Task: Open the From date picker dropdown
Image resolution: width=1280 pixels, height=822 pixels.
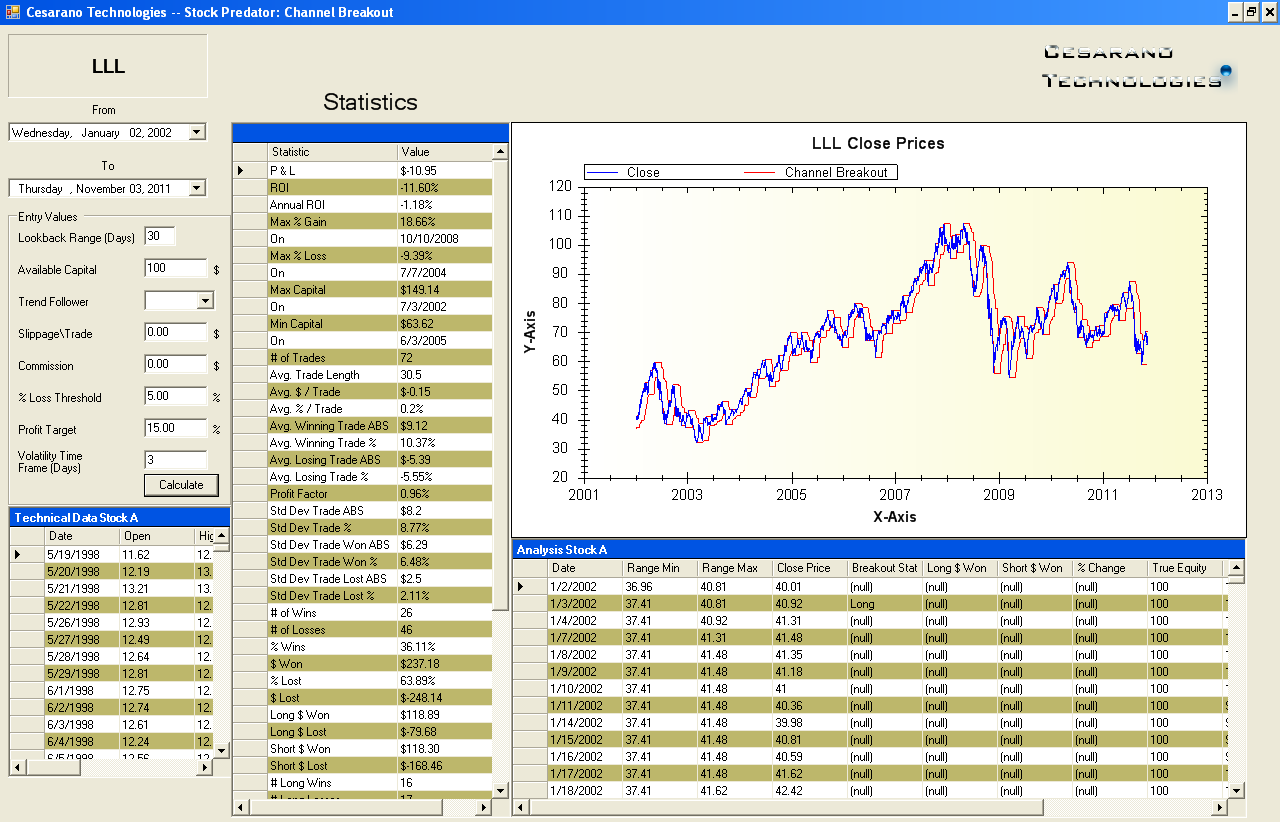Action: point(197,132)
